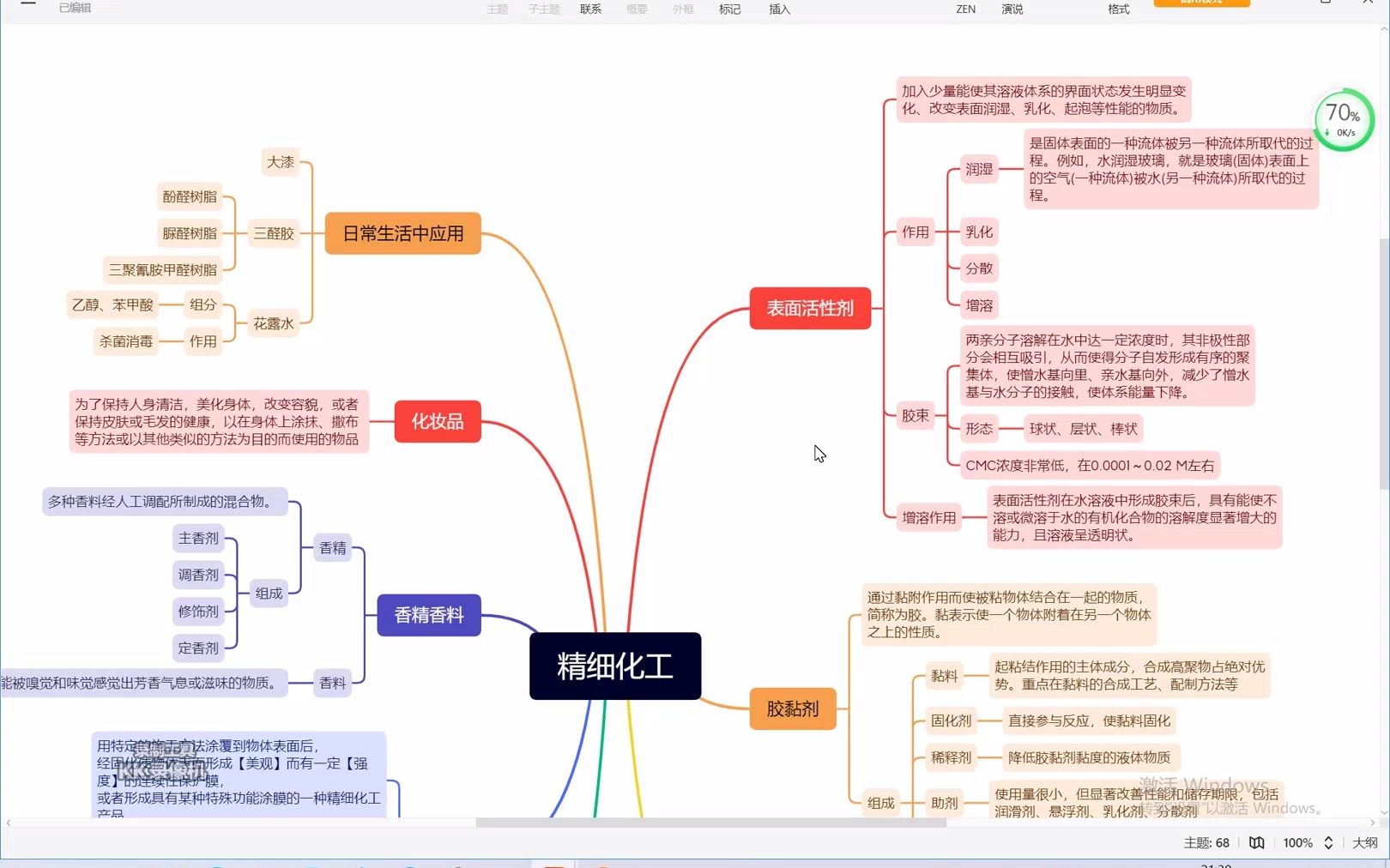Select the 脲醛树脂 node
1390x868 pixels.
pos(190,233)
